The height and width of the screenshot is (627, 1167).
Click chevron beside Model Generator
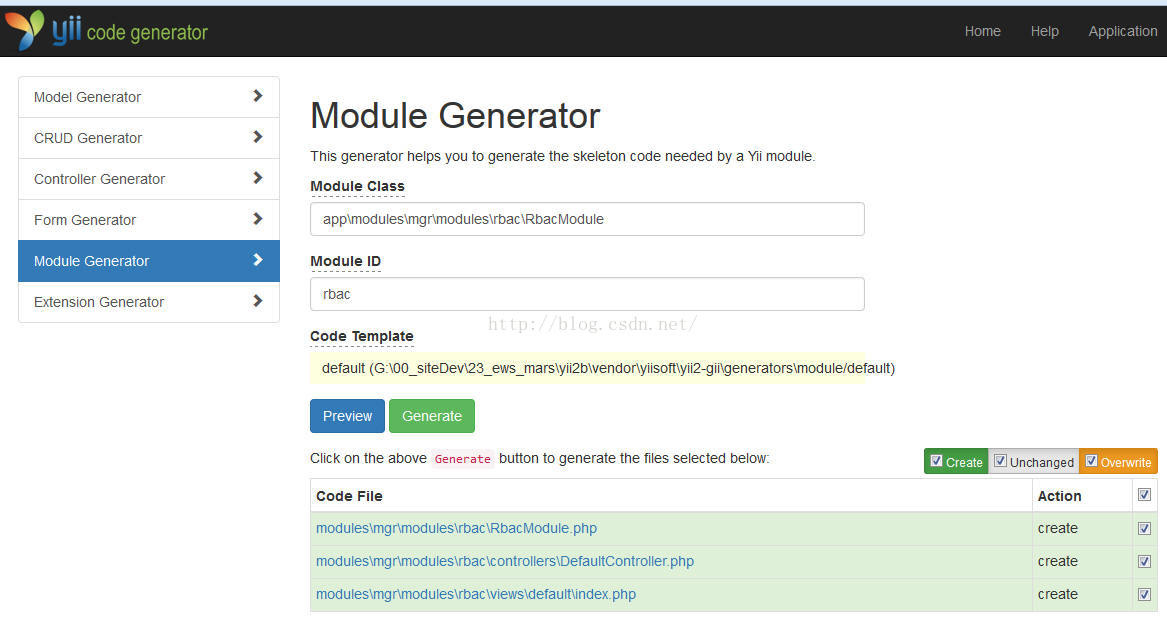coord(258,96)
